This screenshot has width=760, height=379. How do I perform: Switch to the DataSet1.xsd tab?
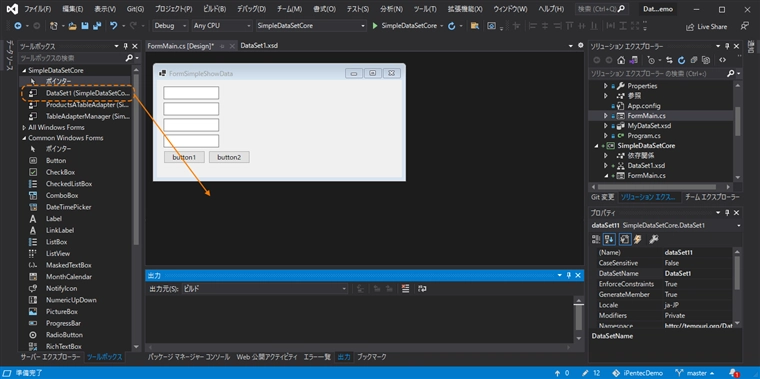tap(259, 46)
